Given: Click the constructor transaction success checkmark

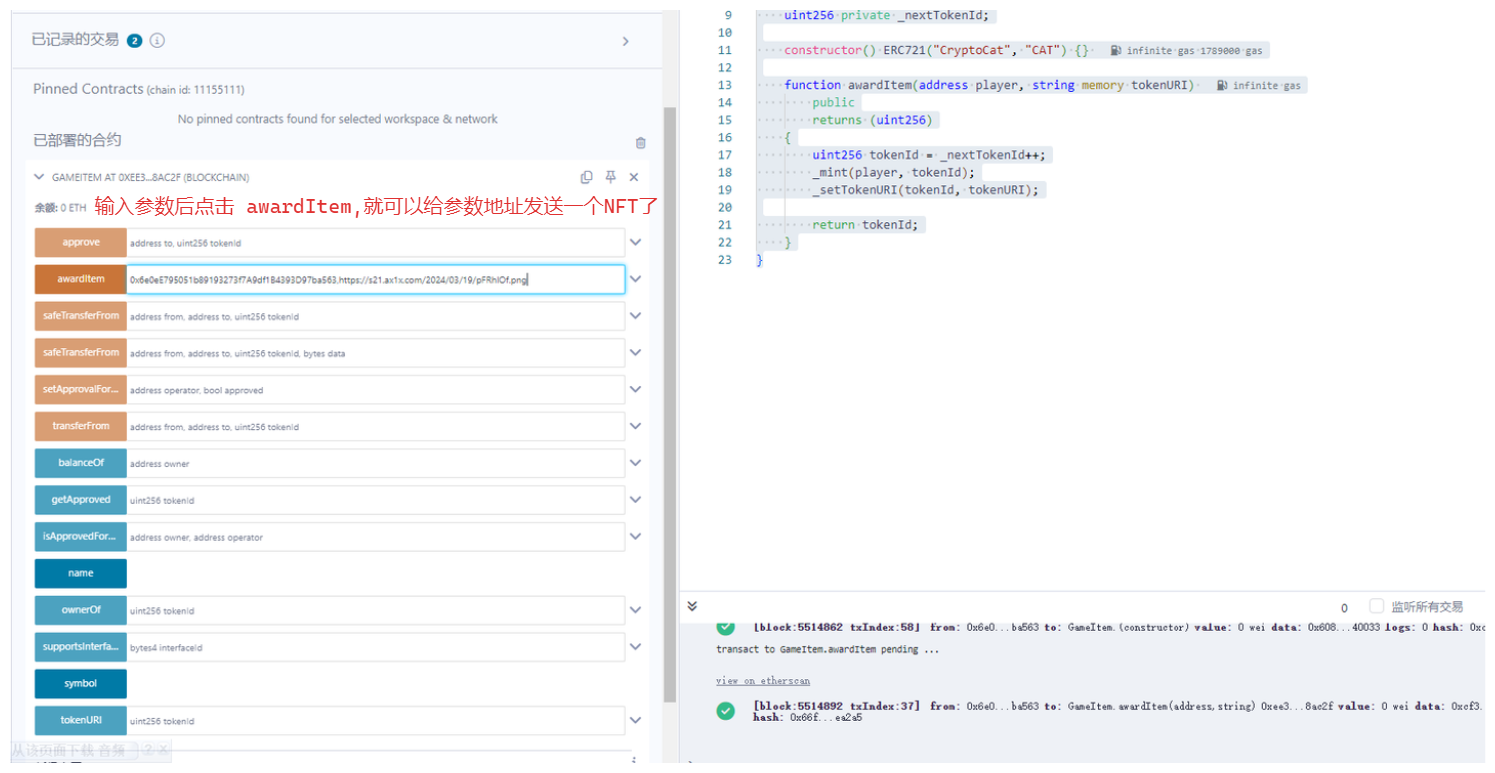Looking at the screenshot, I should point(725,627).
